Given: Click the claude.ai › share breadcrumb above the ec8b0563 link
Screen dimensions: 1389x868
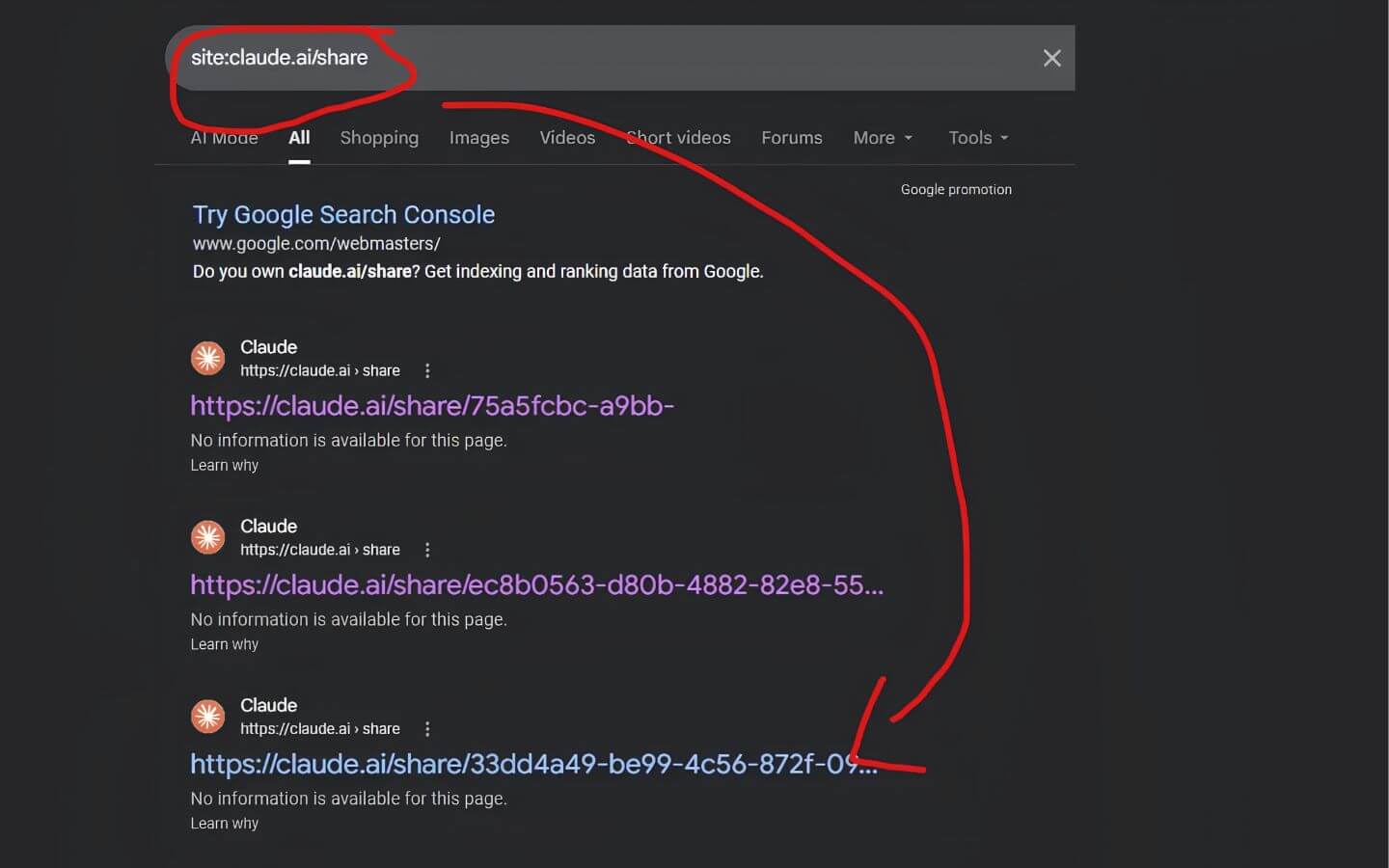Looking at the screenshot, I should tap(320, 550).
